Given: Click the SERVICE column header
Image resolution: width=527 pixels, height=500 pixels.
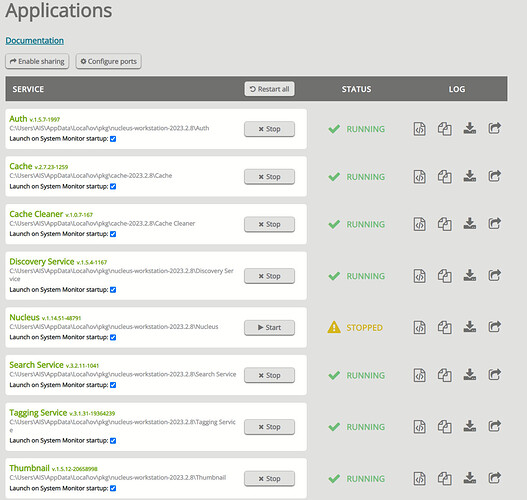Looking at the screenshot, I should click(28, 89).
